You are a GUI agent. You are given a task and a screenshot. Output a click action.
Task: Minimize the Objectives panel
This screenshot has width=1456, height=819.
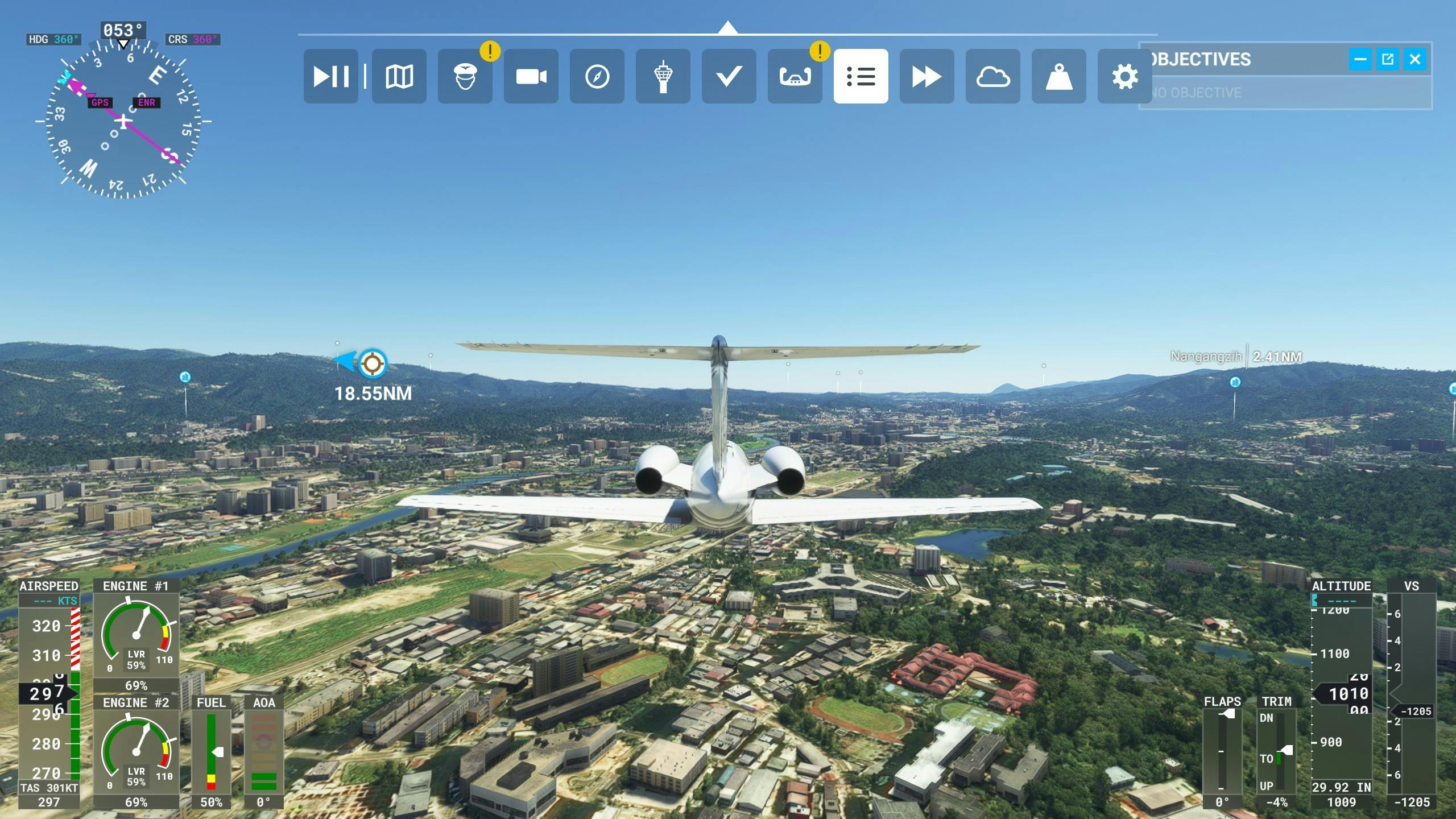tap(1360, 59)
